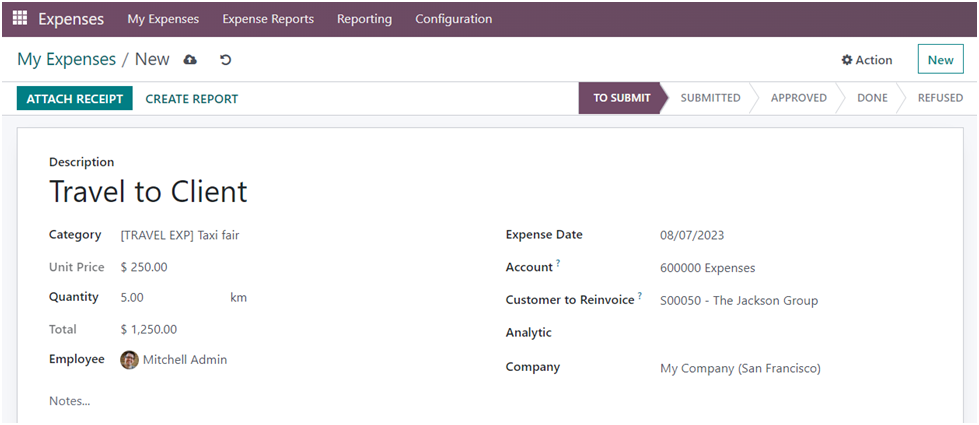Open the Expense Reports menu
This screenshot has height=425, width=979.
[x=268, y=19]
